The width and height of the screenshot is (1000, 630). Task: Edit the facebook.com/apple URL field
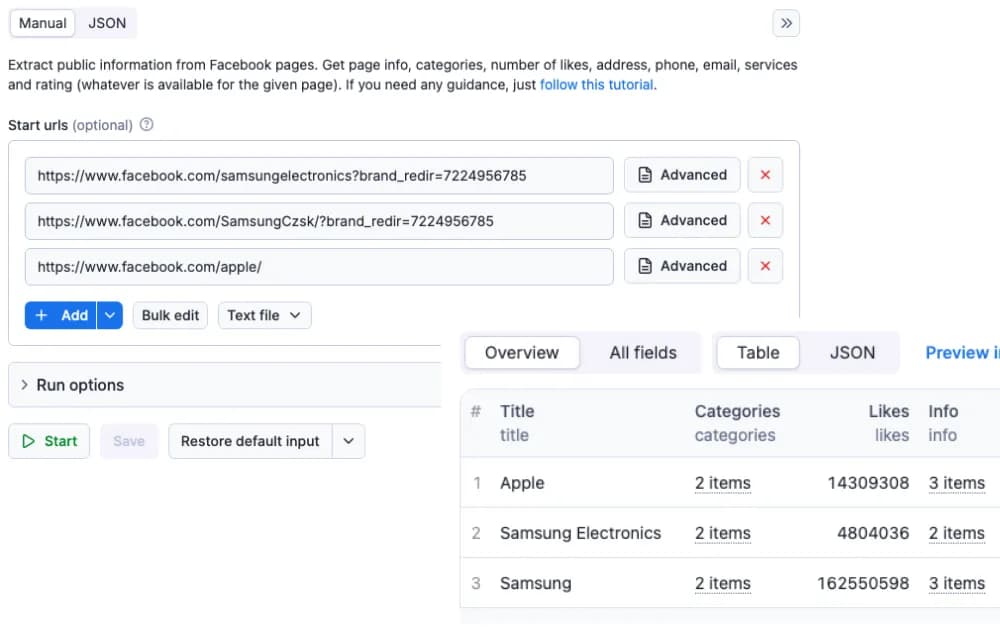(319, 267)
